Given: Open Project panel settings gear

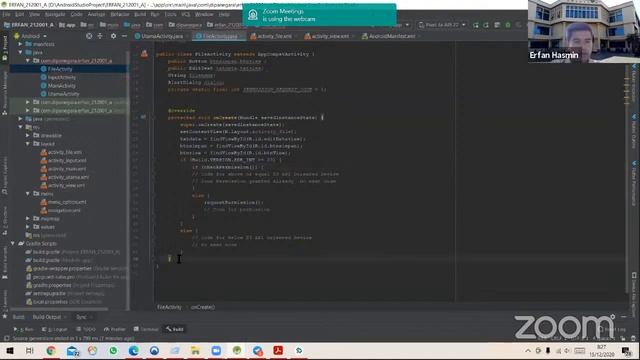Looking at the screenshot, I should pos(113,36).
